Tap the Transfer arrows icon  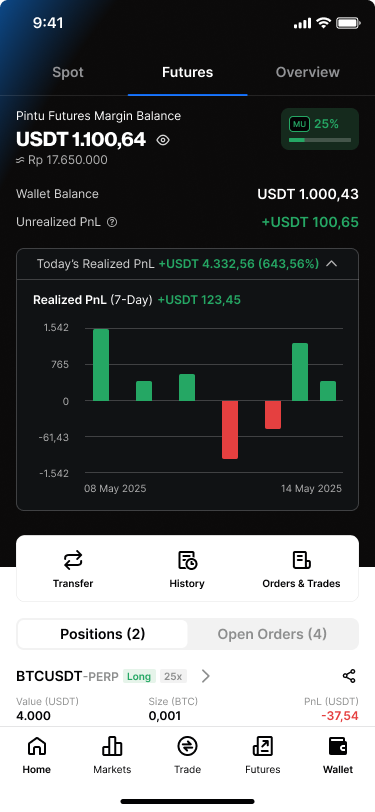coord(73,560)
